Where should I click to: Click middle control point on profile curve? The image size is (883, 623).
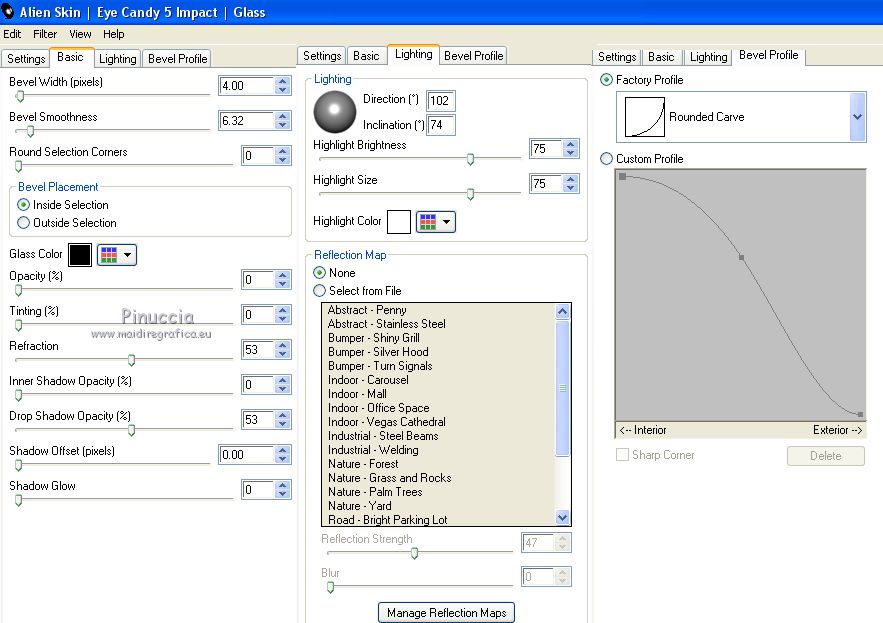[x=742, y=257]
